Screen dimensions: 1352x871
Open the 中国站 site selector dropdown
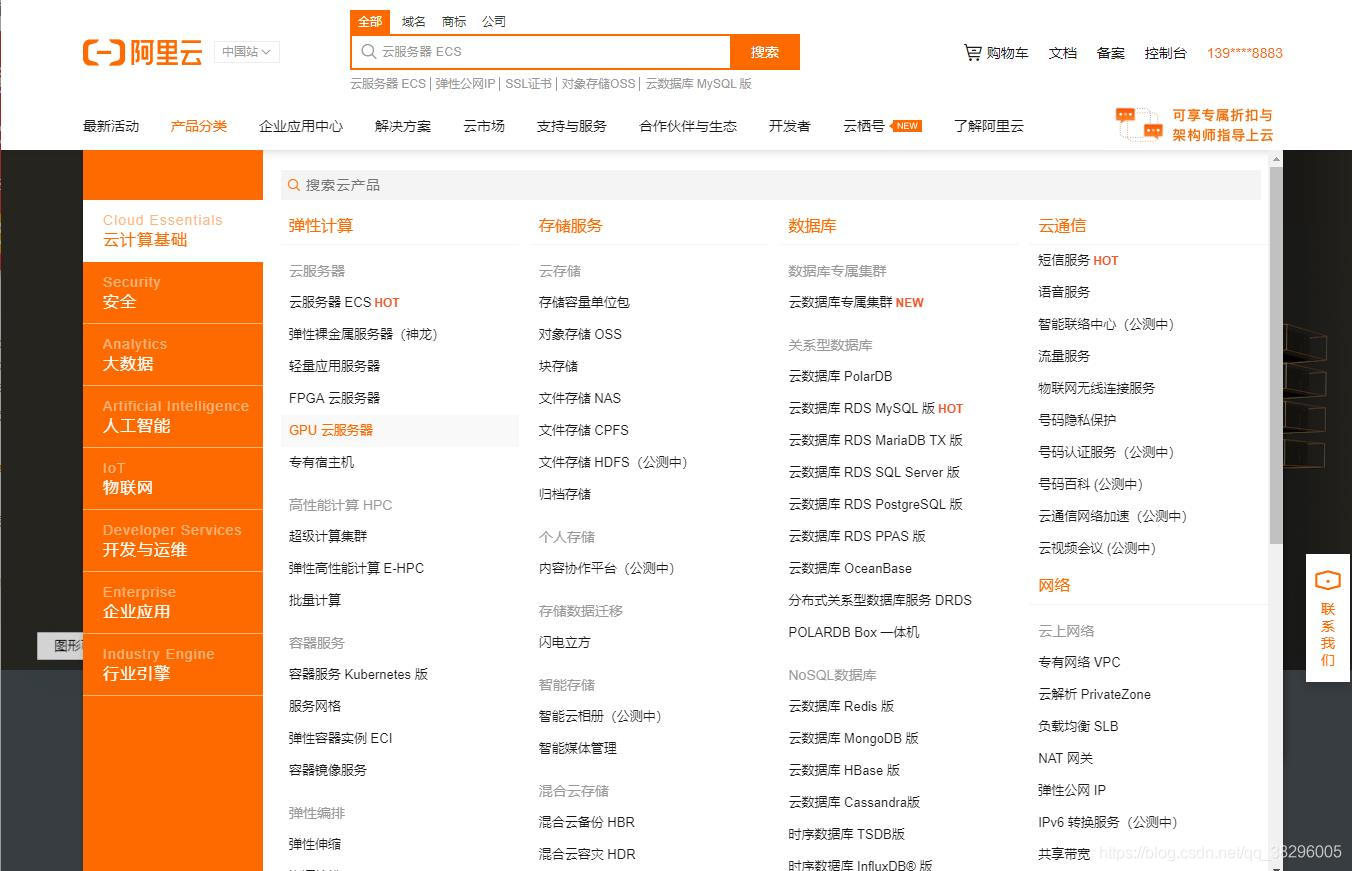pyautogui.click(x=246, y=52)
